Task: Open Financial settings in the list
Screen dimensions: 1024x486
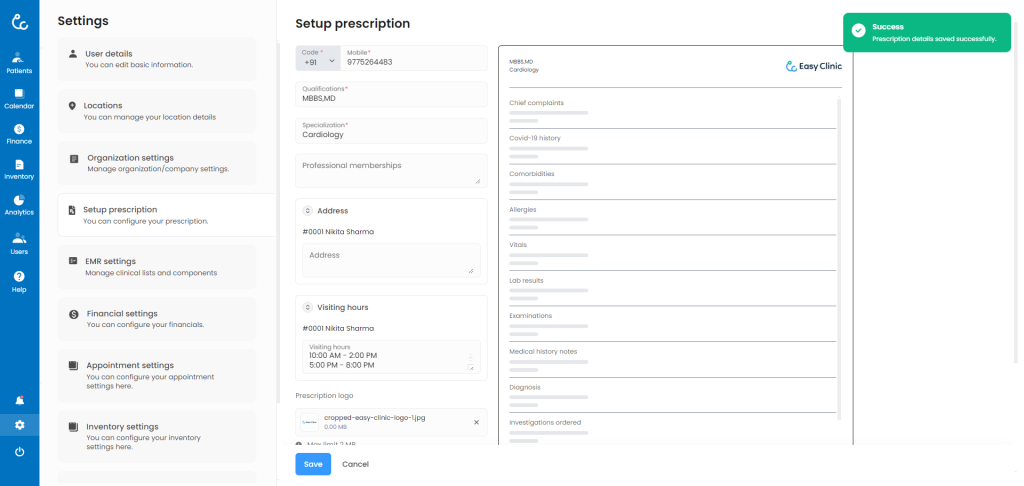Action: [166, 319]
